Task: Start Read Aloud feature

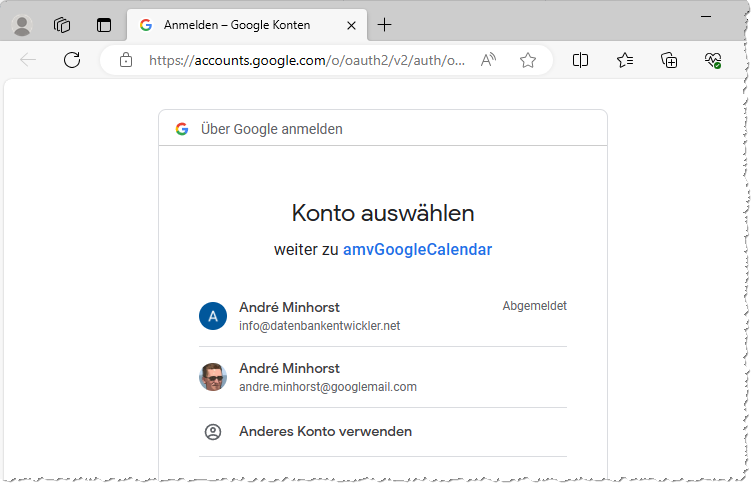Action: 488,60
